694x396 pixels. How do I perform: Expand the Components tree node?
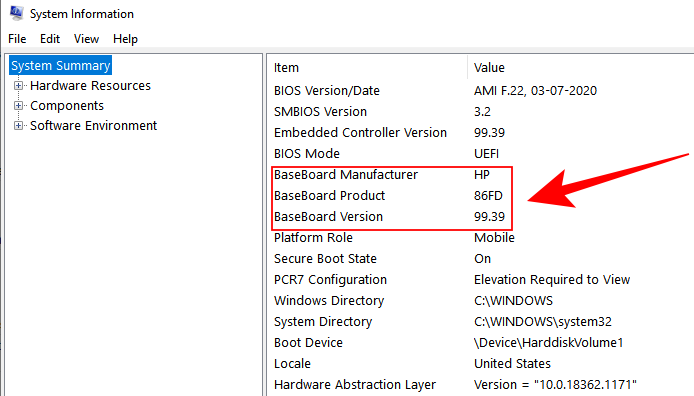pyautogui.click(x=18, y=105)
